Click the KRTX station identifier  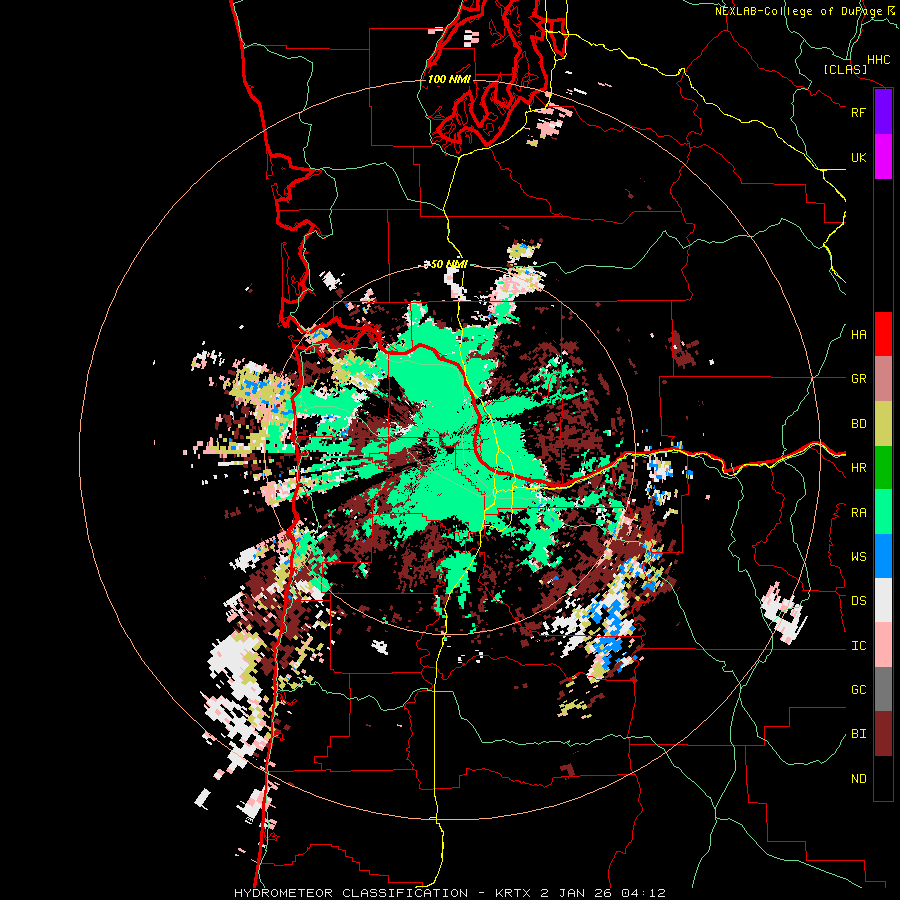[x=514, y=893]
